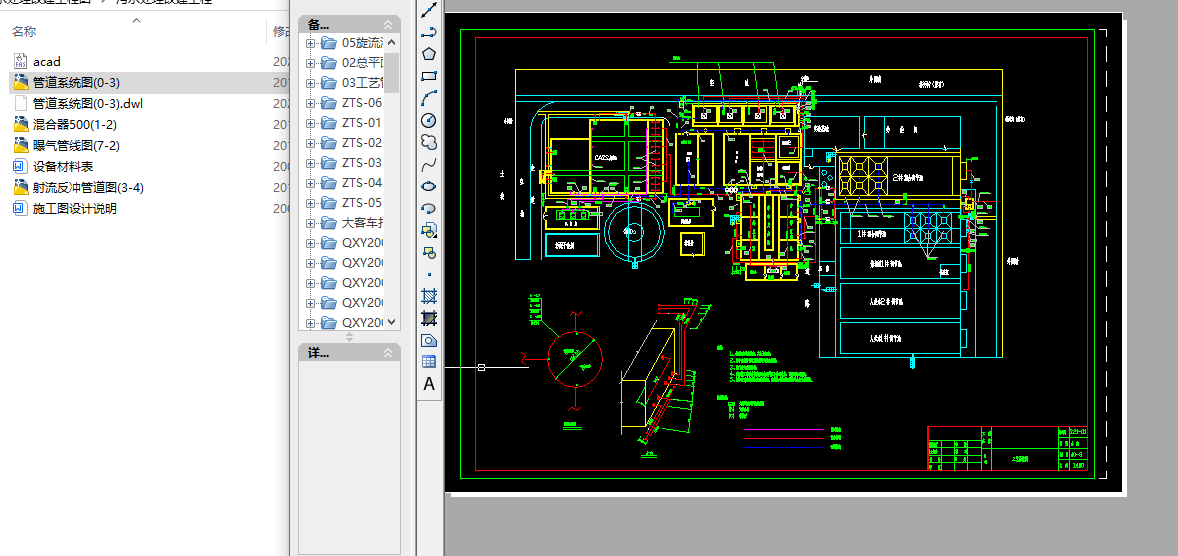The width and height of the screenshot is (1178, 556).
Task: Choose the Rectangle tool
Action: 429,76
